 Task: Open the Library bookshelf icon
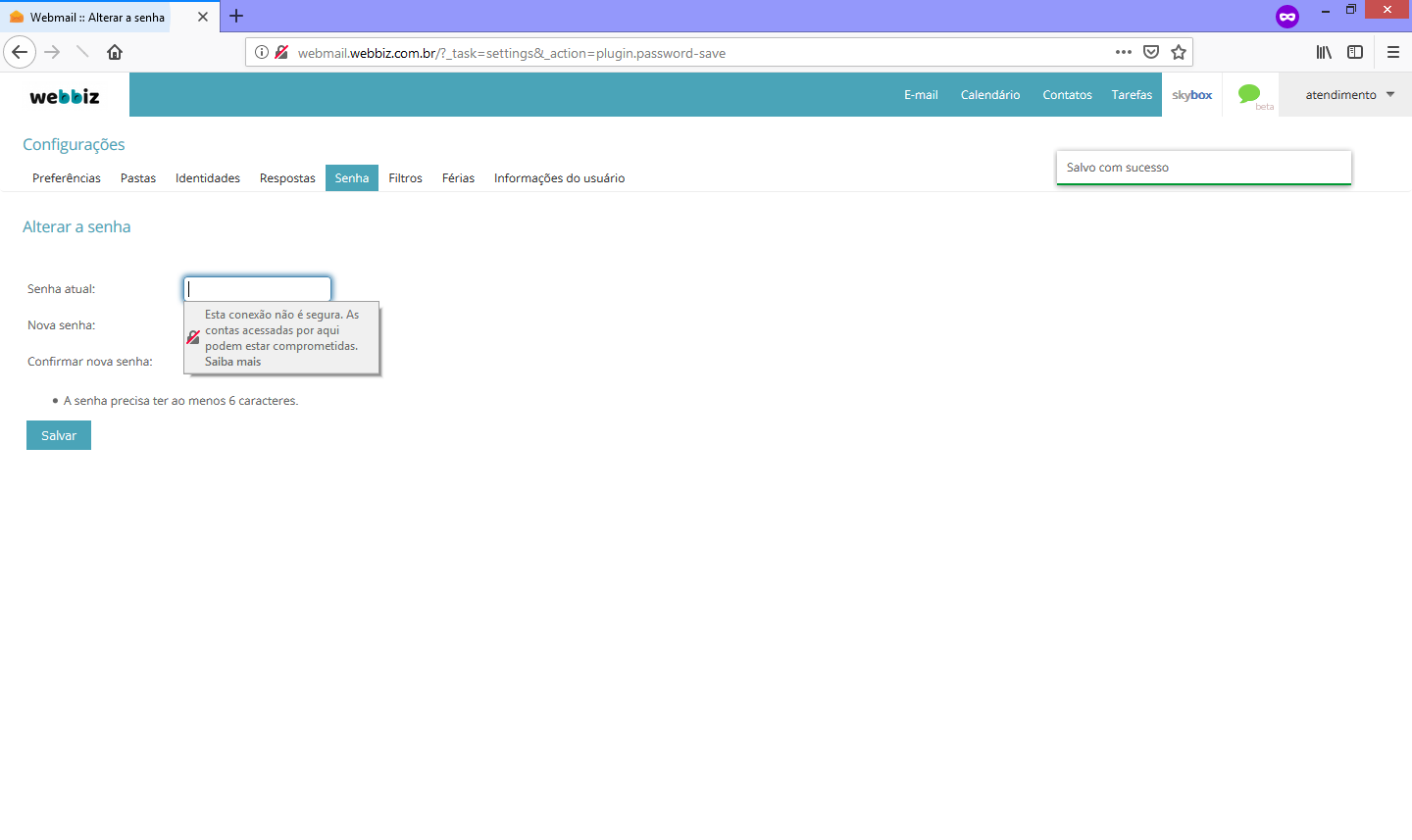tap(1324, 53)
